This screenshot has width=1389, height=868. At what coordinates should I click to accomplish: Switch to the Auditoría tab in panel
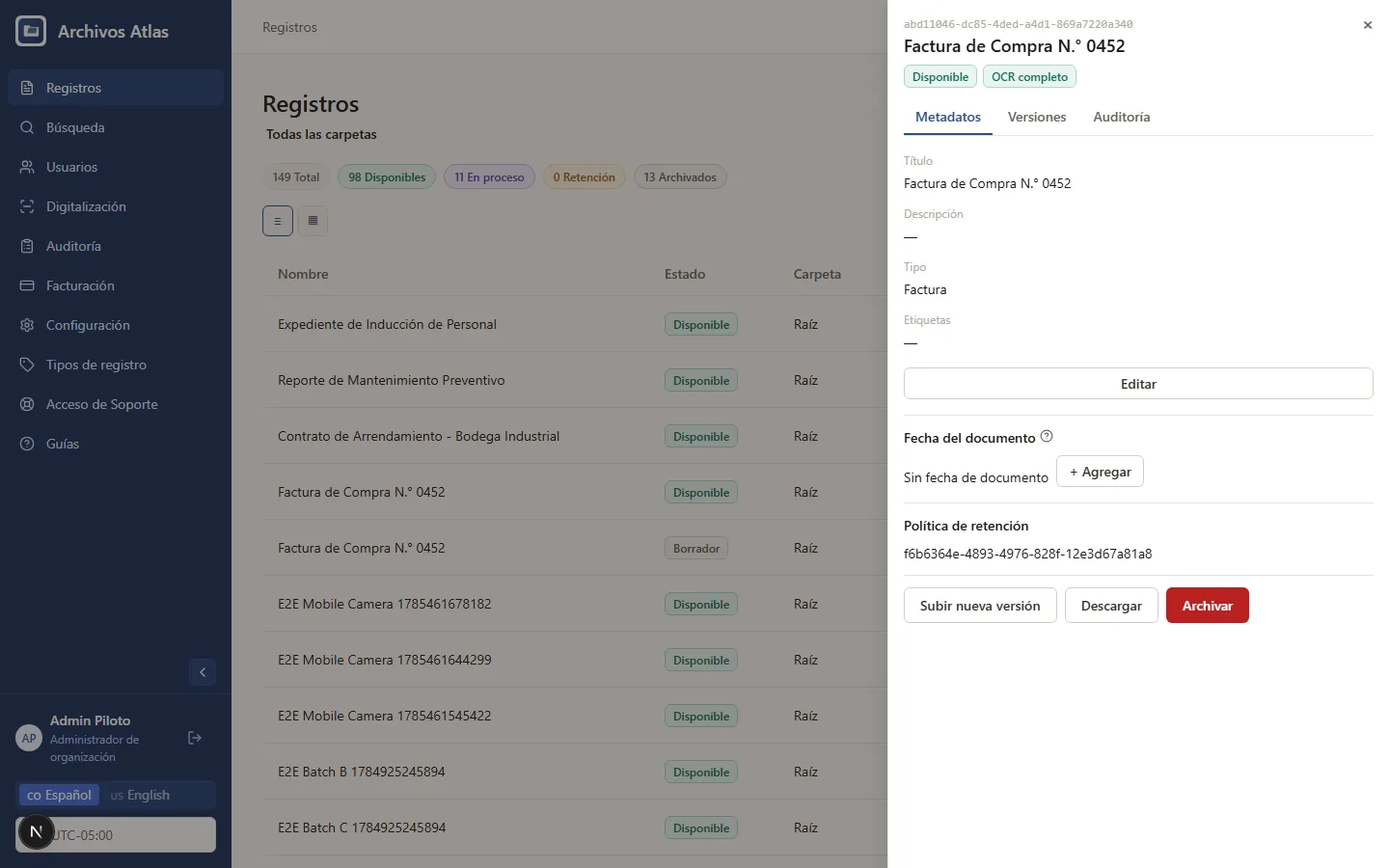pyautogui.click(x=1122, y=117)
